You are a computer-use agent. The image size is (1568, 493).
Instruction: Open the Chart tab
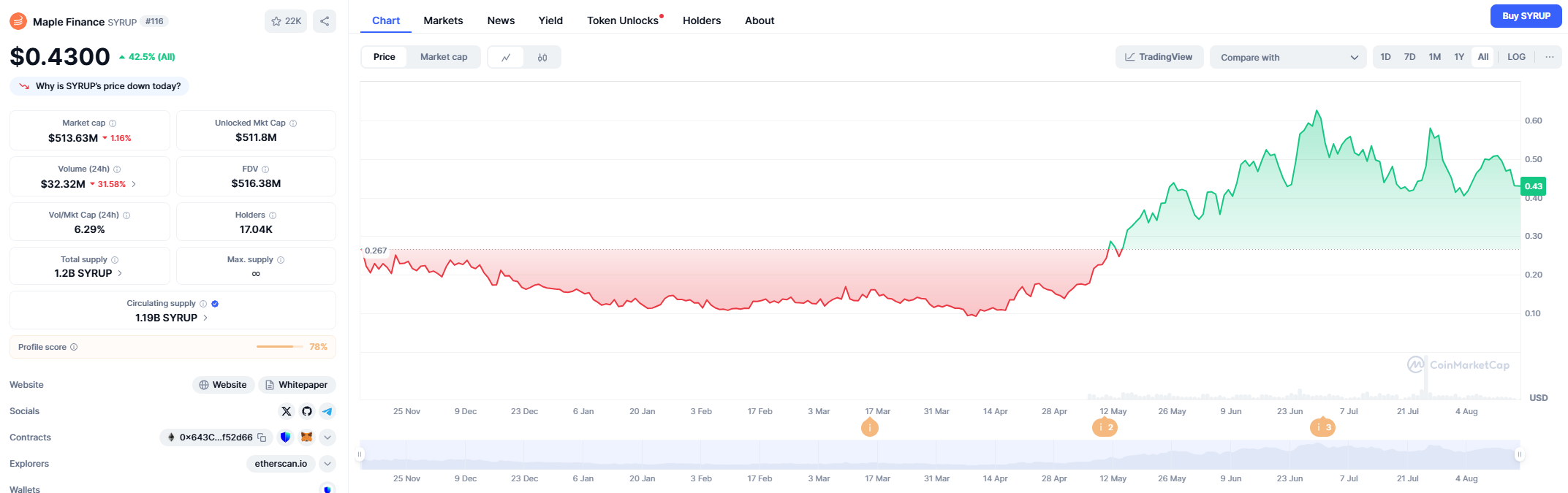click(x=386, y=20)
